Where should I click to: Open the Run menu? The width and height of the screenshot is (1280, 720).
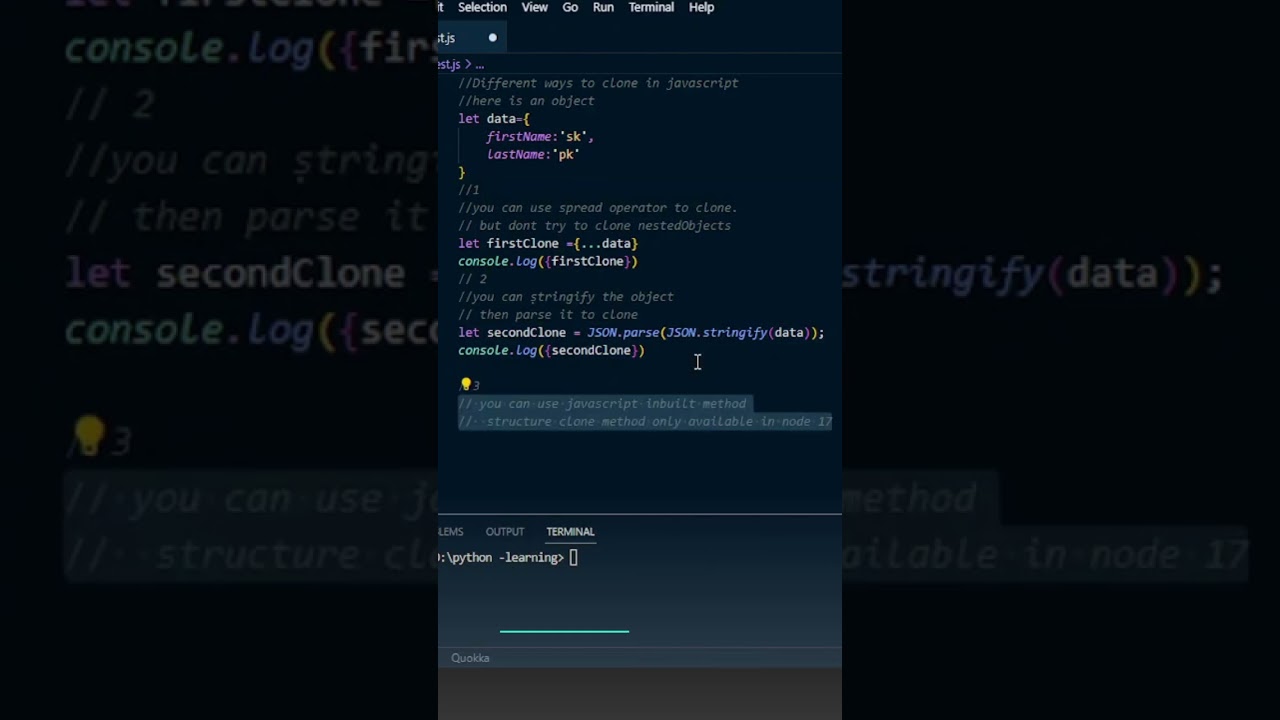[x=603, y=7]
